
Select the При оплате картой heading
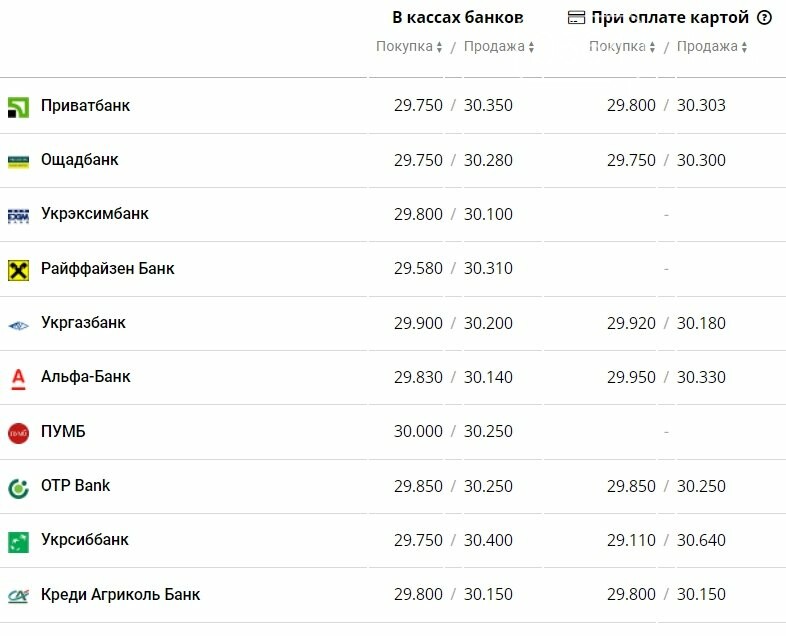tap(670, 18)
